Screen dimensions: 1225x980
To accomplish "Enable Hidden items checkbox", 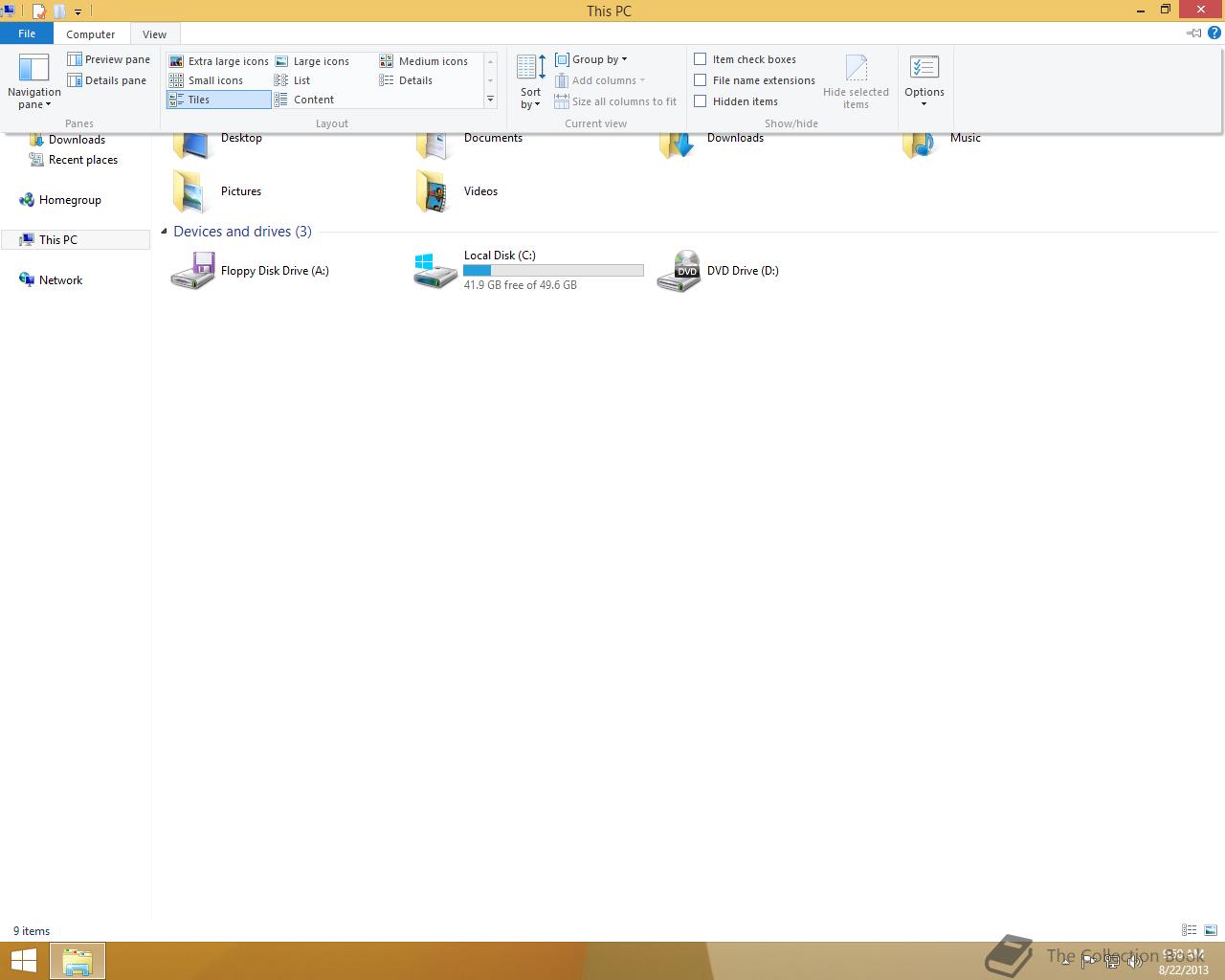I will pos(701,101).
